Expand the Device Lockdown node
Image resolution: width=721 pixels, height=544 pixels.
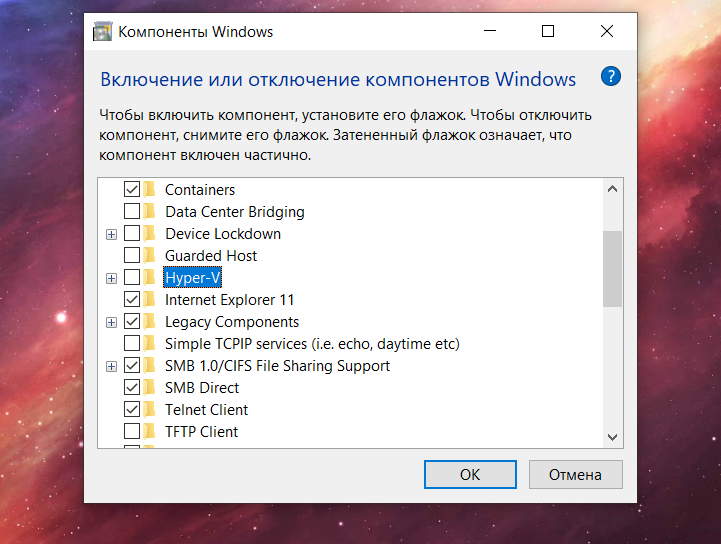click(x=111, y=235)
